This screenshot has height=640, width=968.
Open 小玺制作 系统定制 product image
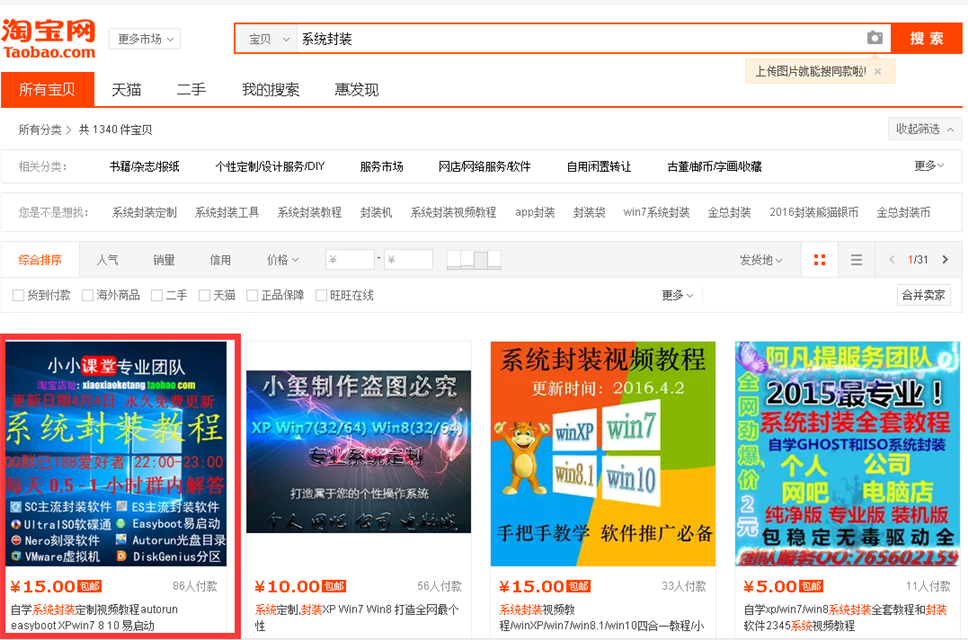tap(359, 452)
